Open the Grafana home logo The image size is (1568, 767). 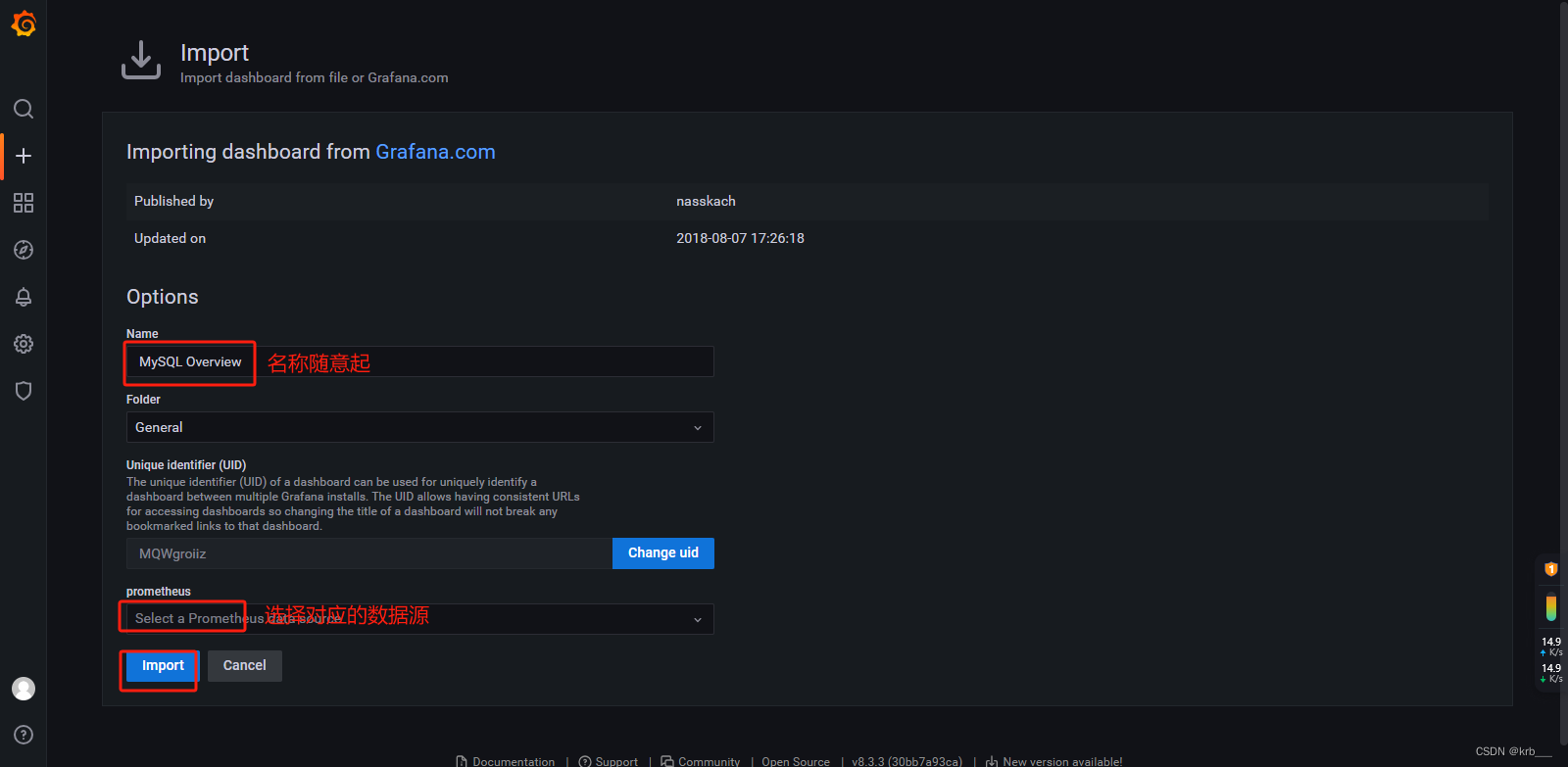(24, 24)
